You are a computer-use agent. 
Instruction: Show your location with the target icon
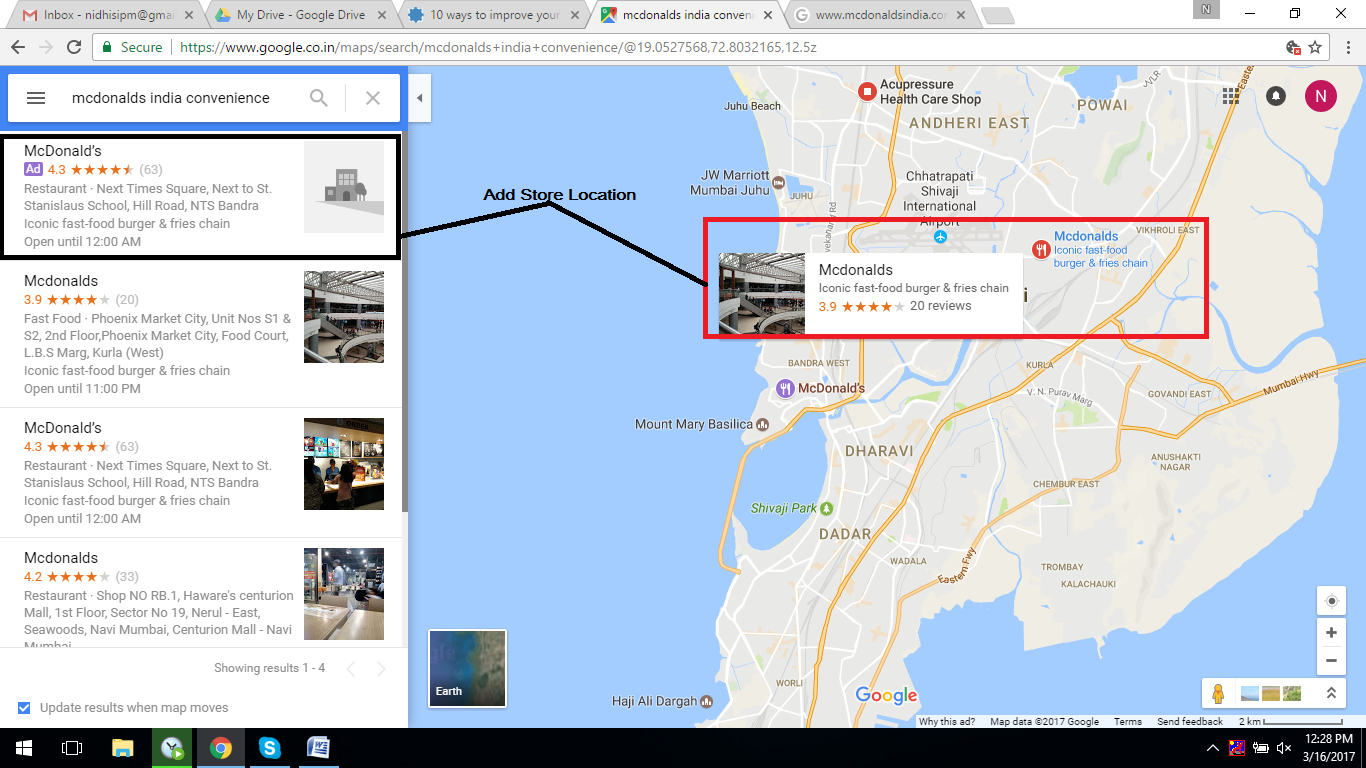pos(1331,601)
